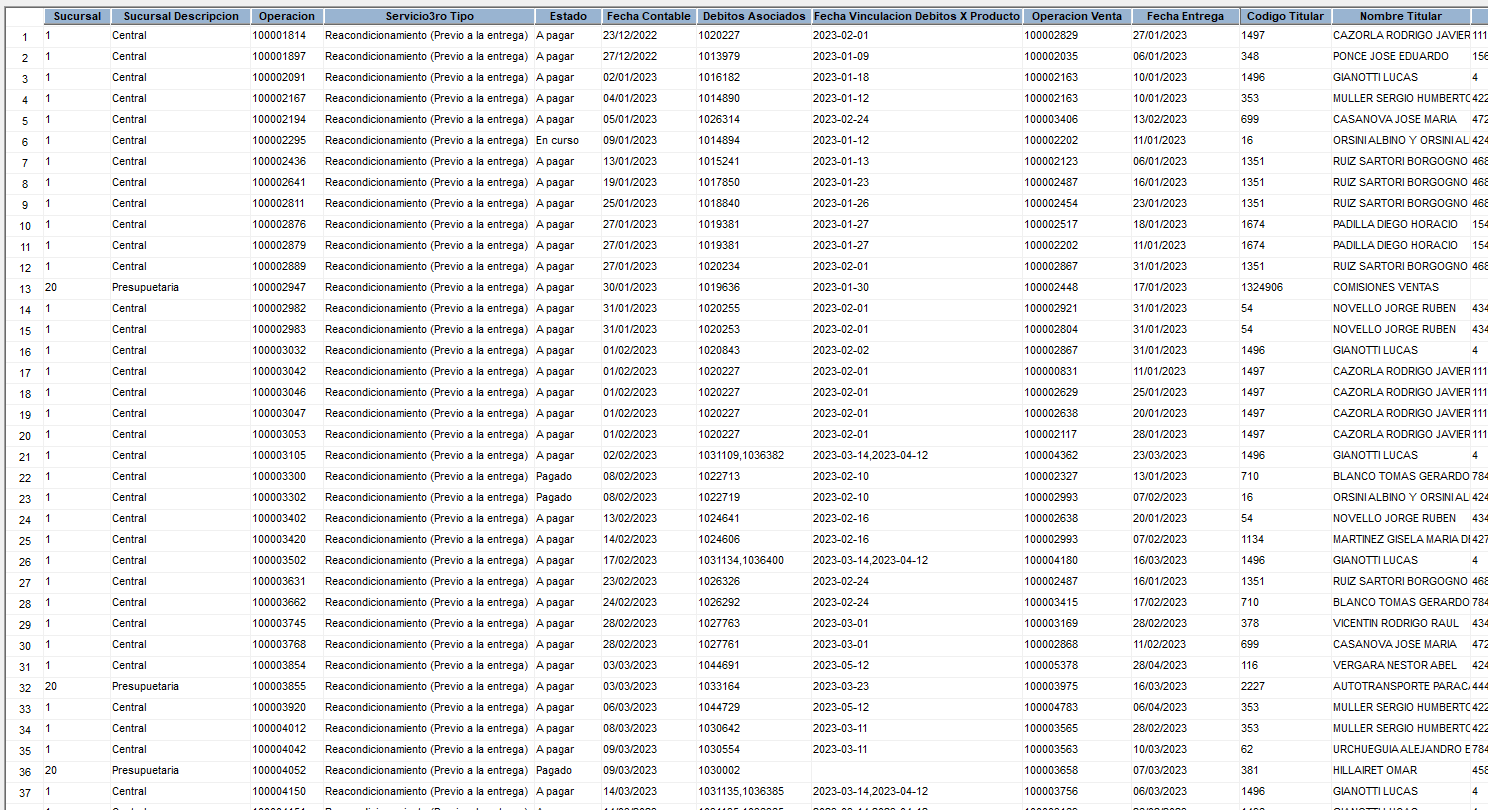Click the Servicio3ro Tipo column header
This screenshot has height=810, width=1488.
[x=428, y=17]
